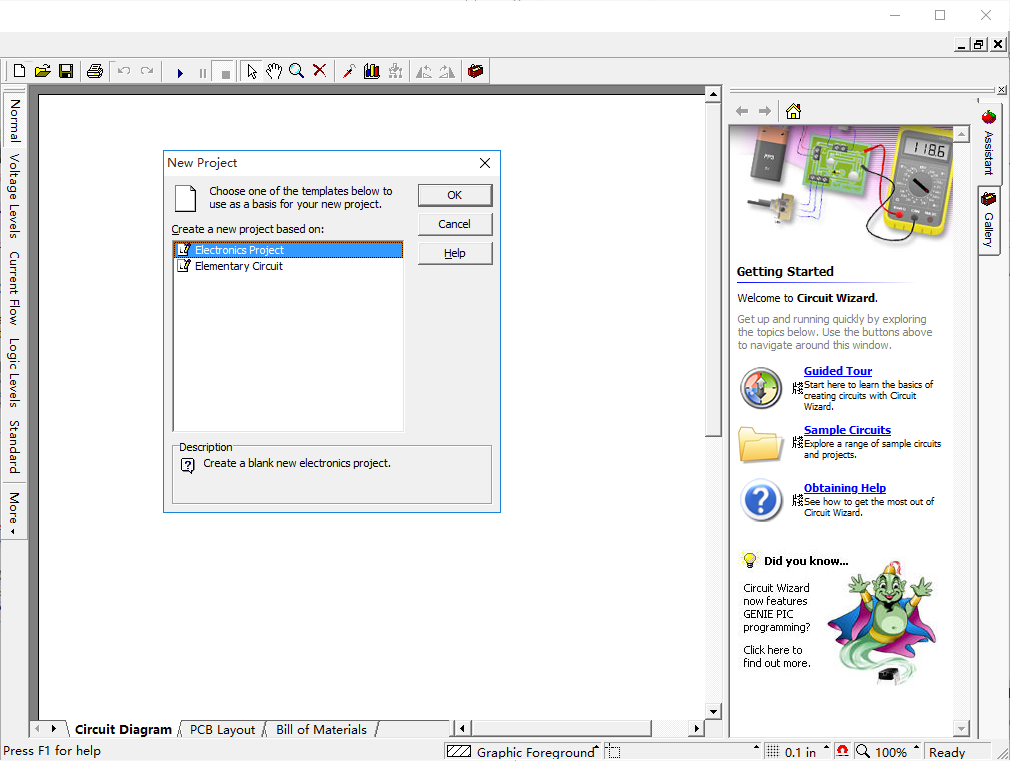Open the Guided Tour link
Image resolution: width=1010 pixels, height=761 pixels.
pos(837,371)
